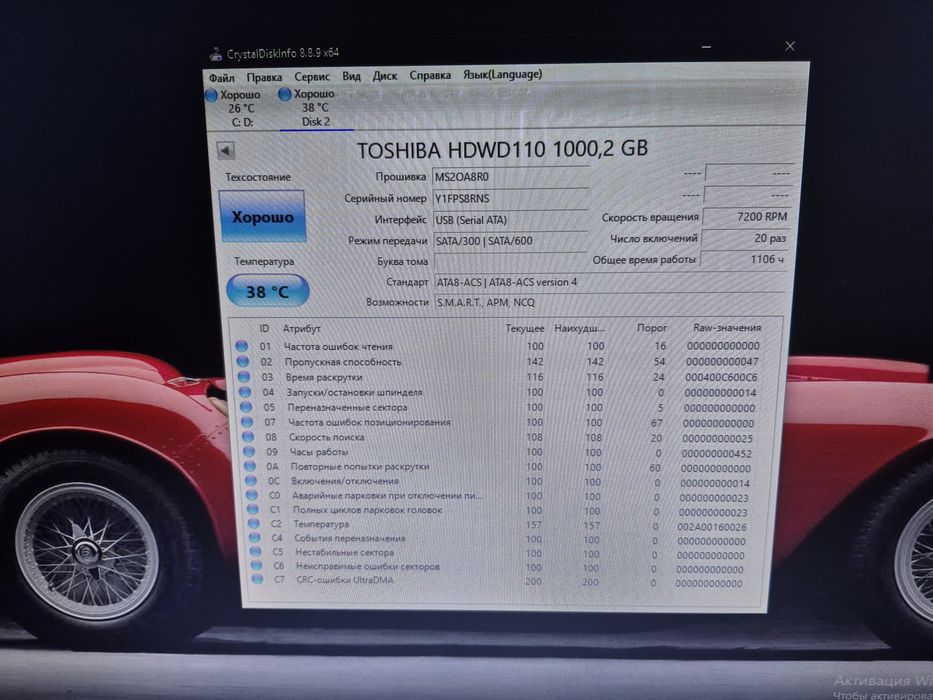Click the status dot for Неисправимые ошибки секторов
Image resolution: width=933 pixels, height=700 pixels.
coord(256,565)
